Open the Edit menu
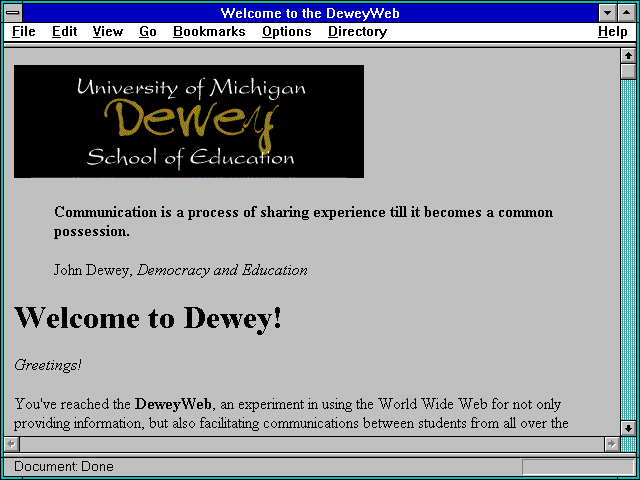Viewport: 640px width, 480px height. pyautogui.click(x=64, y=32)
